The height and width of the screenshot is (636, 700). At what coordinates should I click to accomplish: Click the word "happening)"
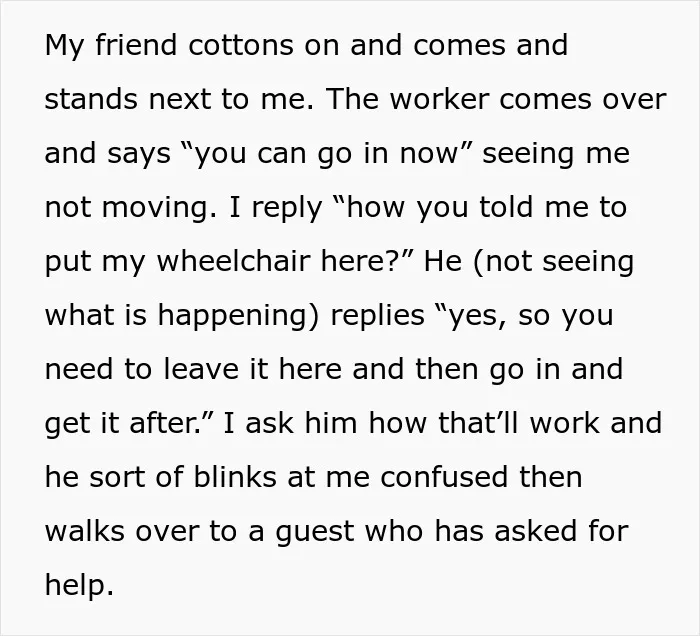pyautogui.click(x=239, y=316)
